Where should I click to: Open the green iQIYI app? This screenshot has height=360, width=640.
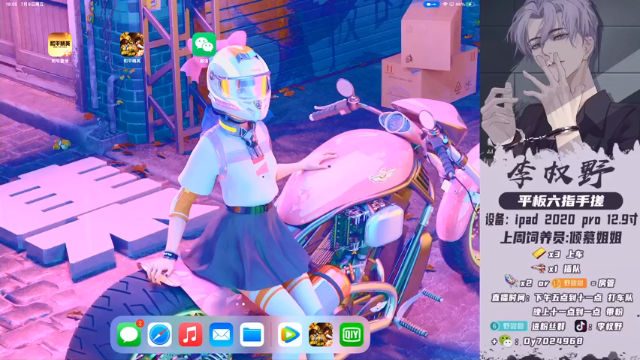pyautogui.click(x=351, y=334)
